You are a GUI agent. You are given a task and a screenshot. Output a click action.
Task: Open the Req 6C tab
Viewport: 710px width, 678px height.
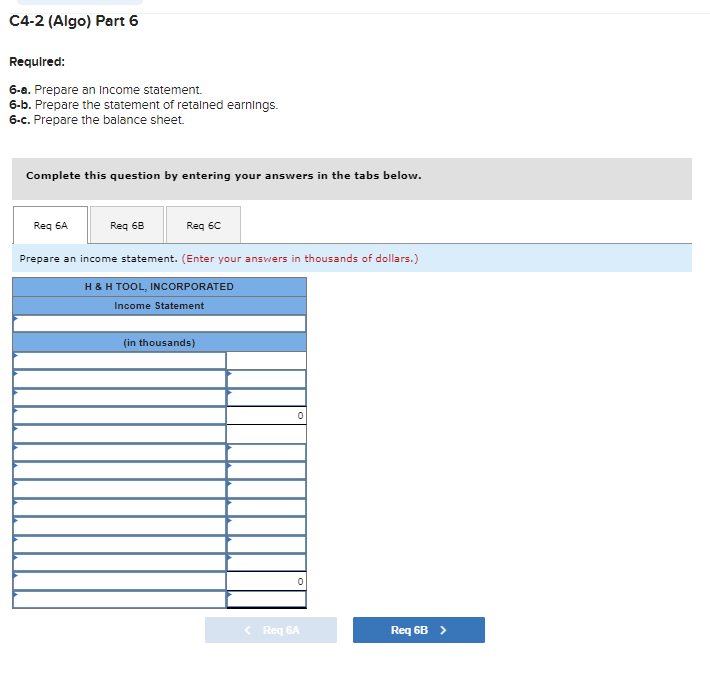point(203,225)
